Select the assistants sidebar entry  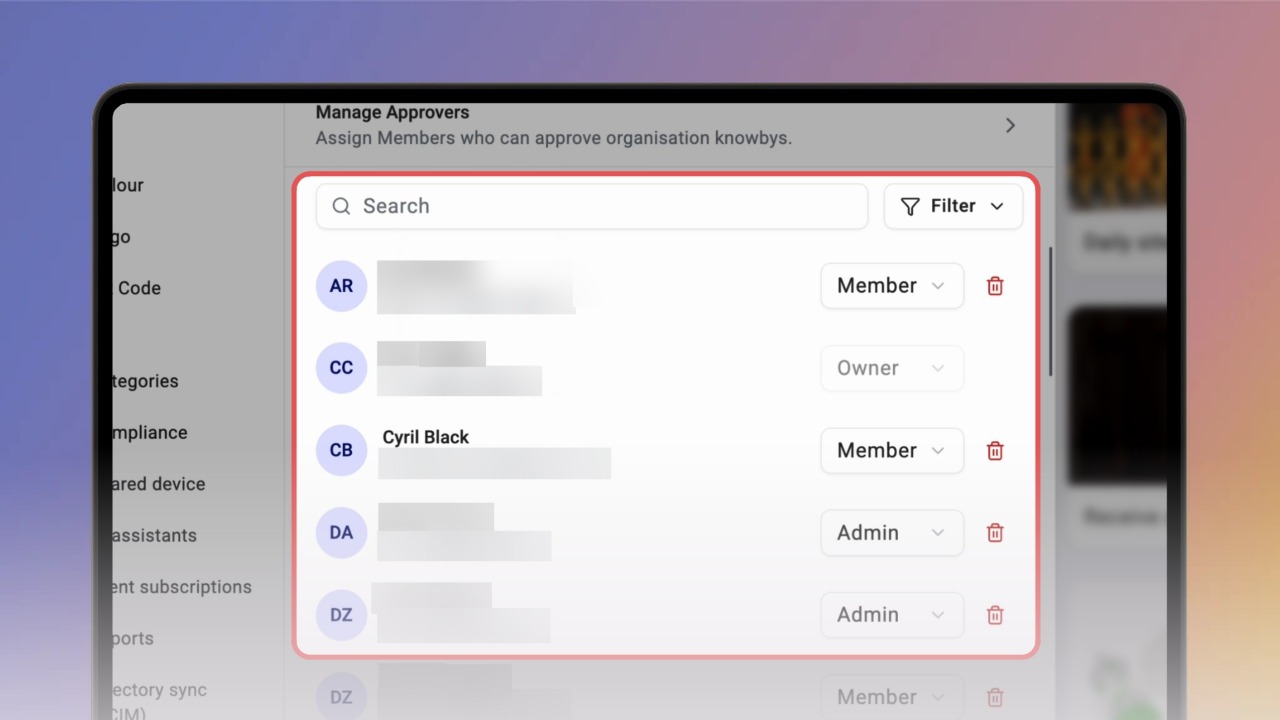(x=155, y=535)
